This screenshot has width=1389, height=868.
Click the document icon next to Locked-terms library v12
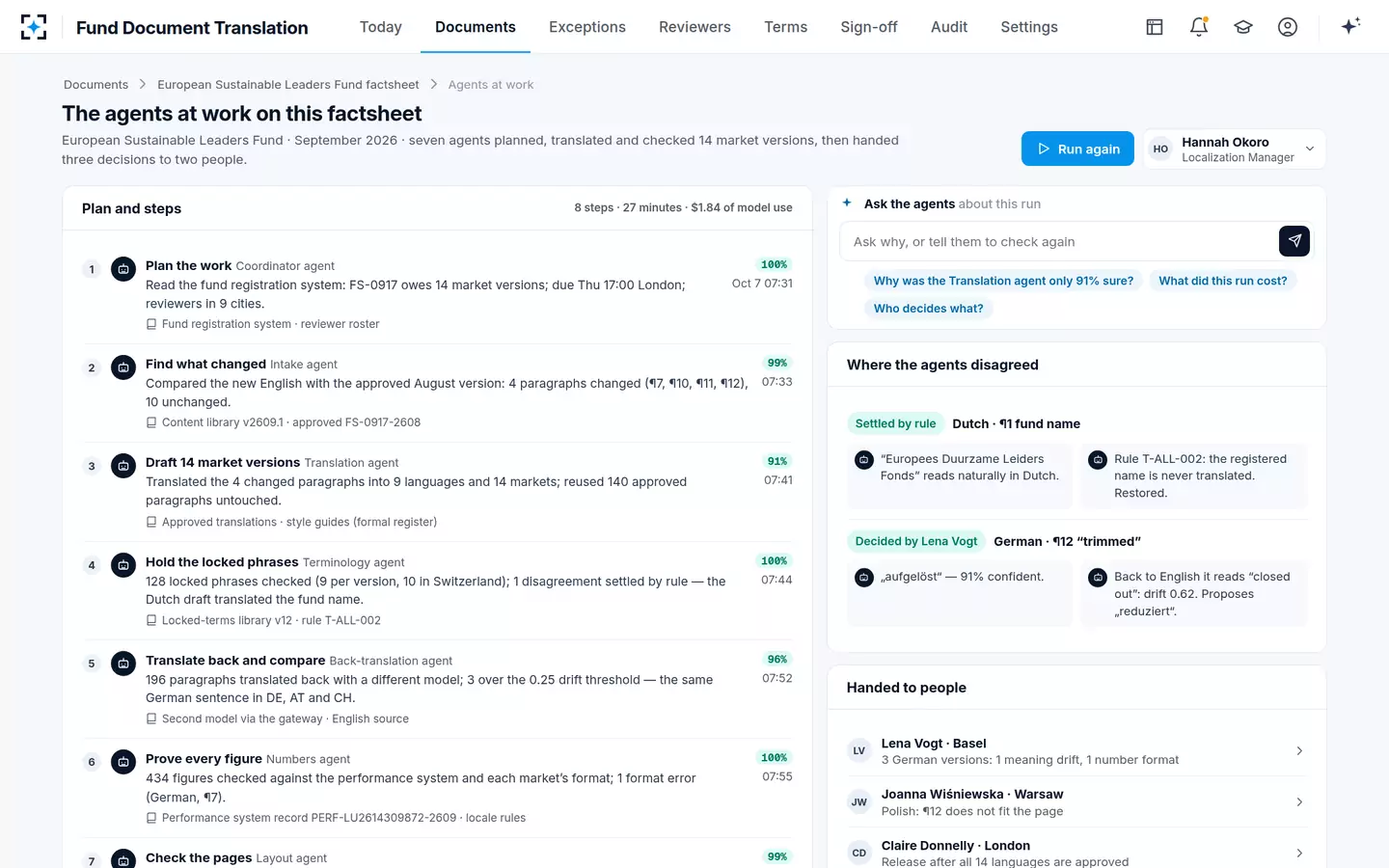click(151, 620)
